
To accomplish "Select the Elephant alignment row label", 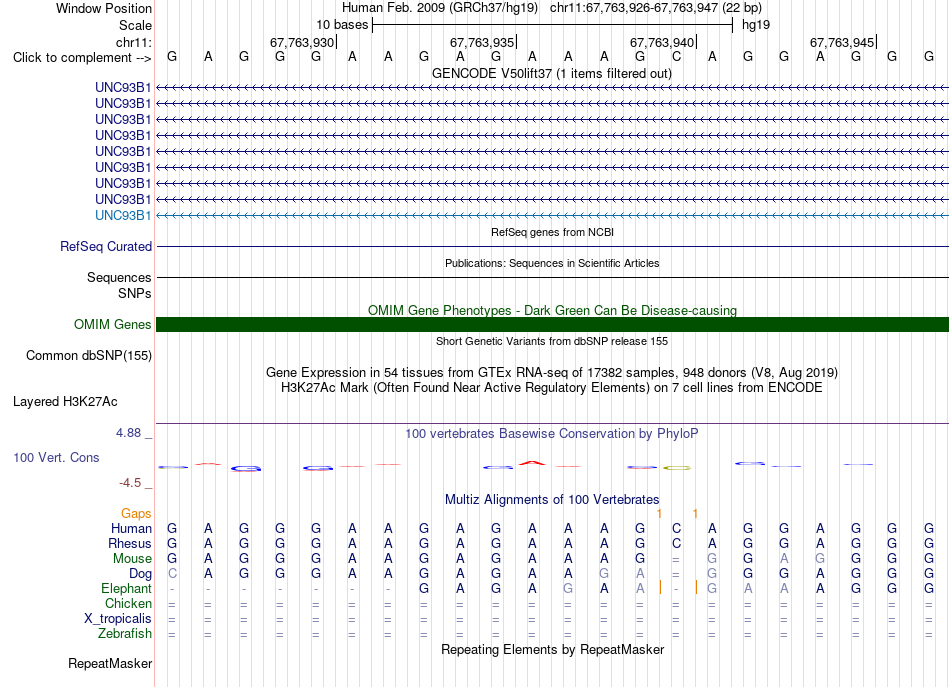I will pos(126,588).
